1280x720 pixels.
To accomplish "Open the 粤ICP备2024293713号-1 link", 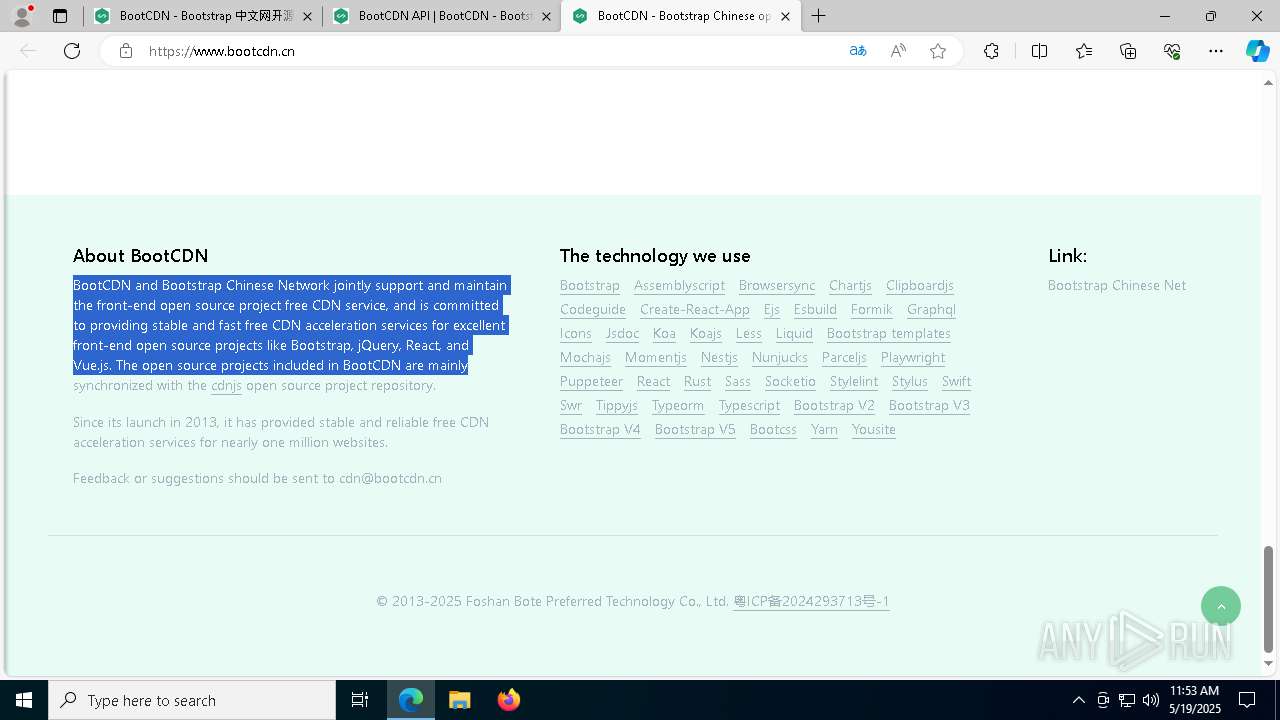I will [811, 601].
